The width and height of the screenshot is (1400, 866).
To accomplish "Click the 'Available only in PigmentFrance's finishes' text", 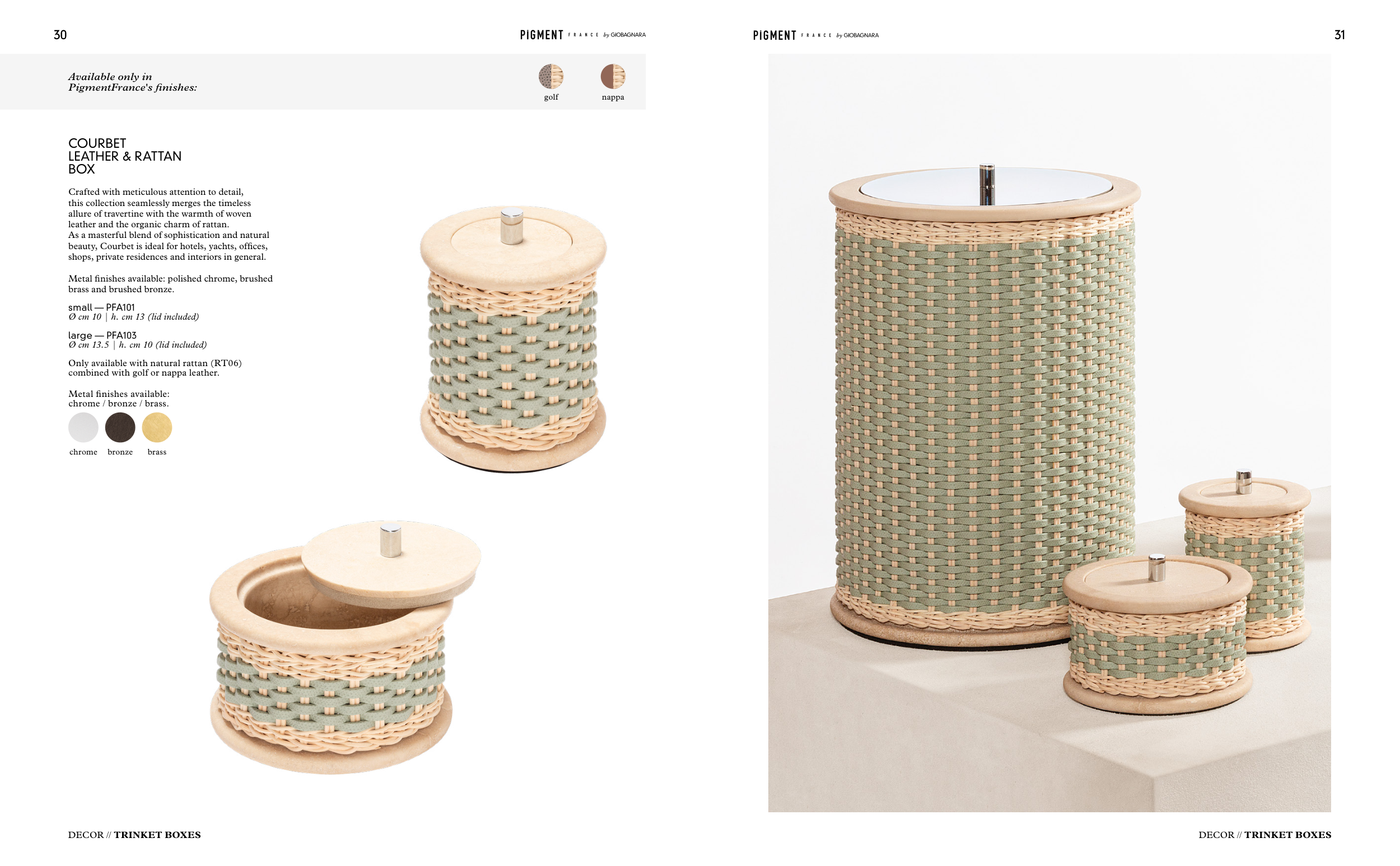I will tap(132, 82).
